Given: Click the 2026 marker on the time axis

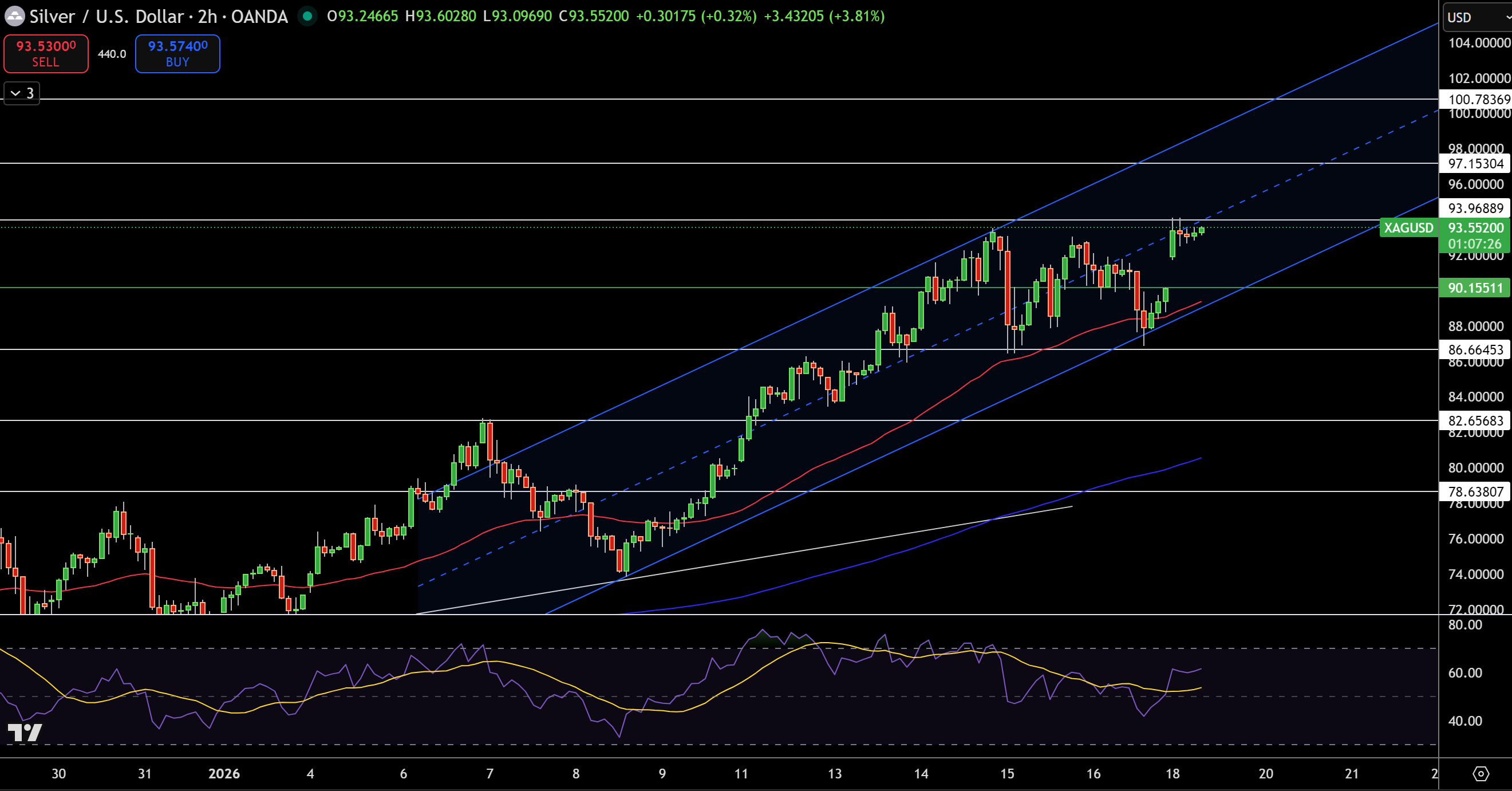Looking at the screenshot, I should coord(224,773).
